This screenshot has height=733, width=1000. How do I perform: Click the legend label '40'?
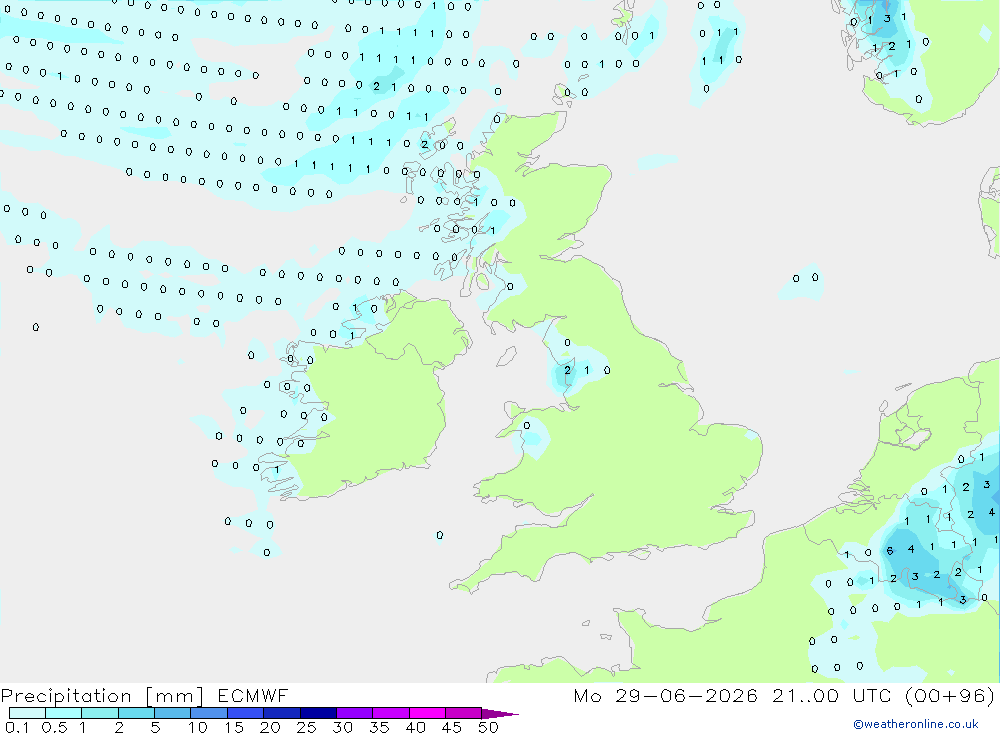click(x=416, y=727)
